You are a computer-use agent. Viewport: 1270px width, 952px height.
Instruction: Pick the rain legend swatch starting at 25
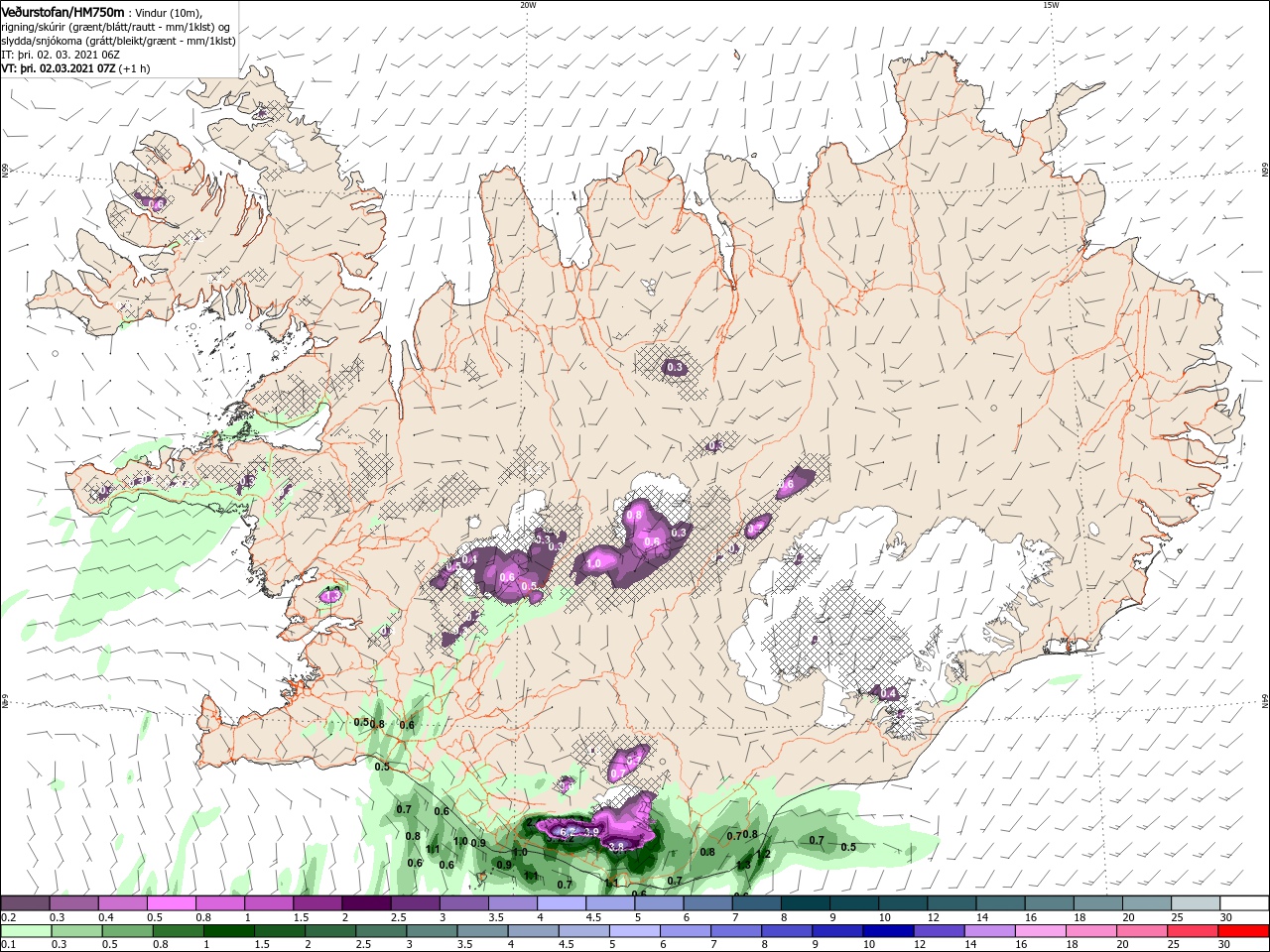coord(1191,931)
